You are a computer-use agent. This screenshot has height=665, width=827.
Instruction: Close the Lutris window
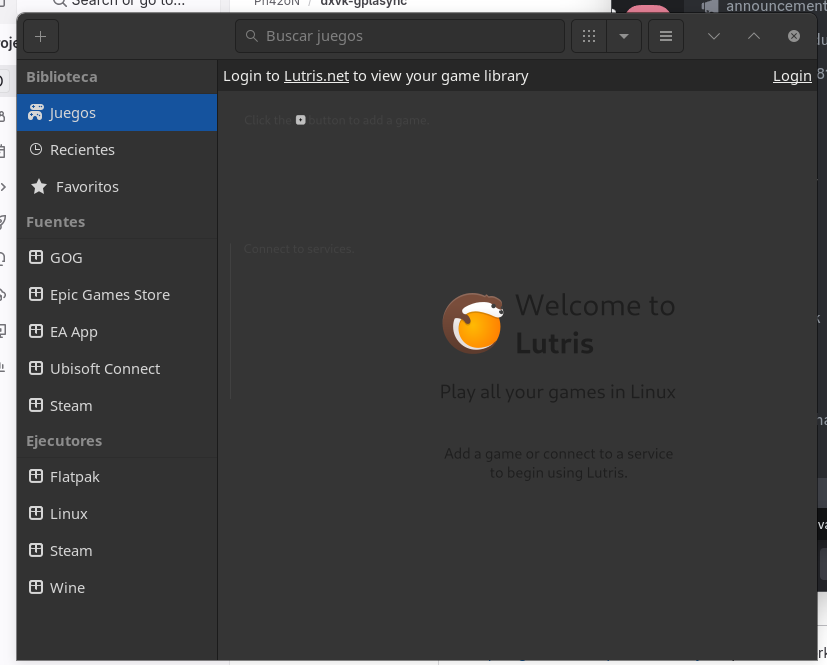[x=794, y=36]
